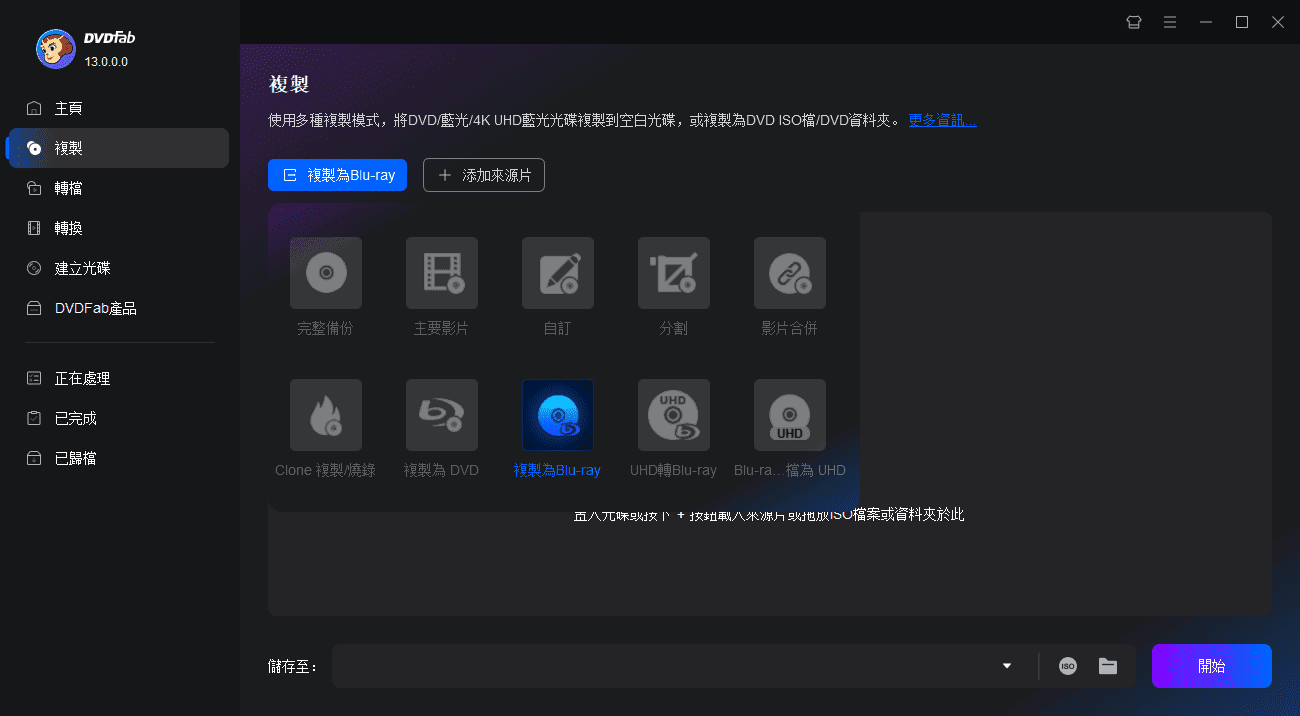The image size is (1300, 716).
Task: Select the 複製為 DVD mode icon
Action: (x=442, y=415)
